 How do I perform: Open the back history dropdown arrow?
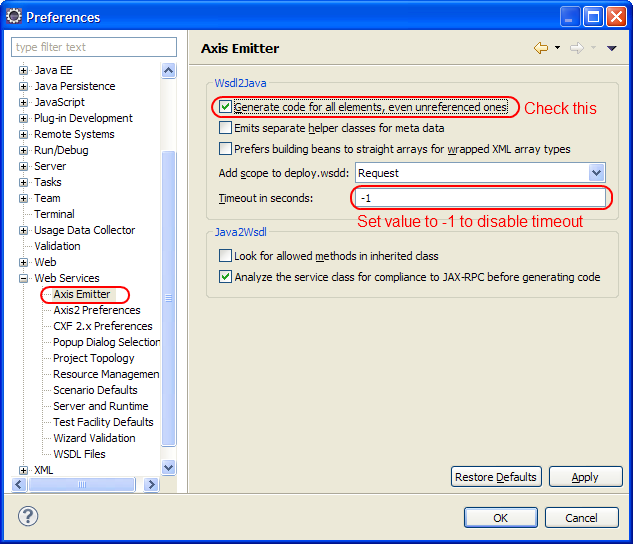[558, 48]
